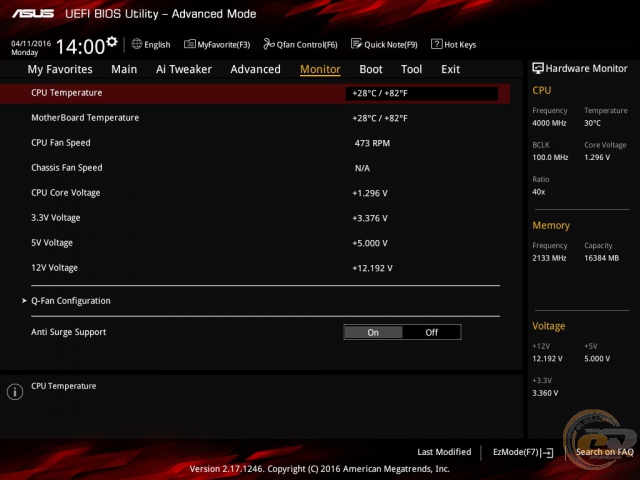This screenshot has height=480, width=640.
Task: Click the Hardware Monitor CPU heading
Action: click(542, 90)
